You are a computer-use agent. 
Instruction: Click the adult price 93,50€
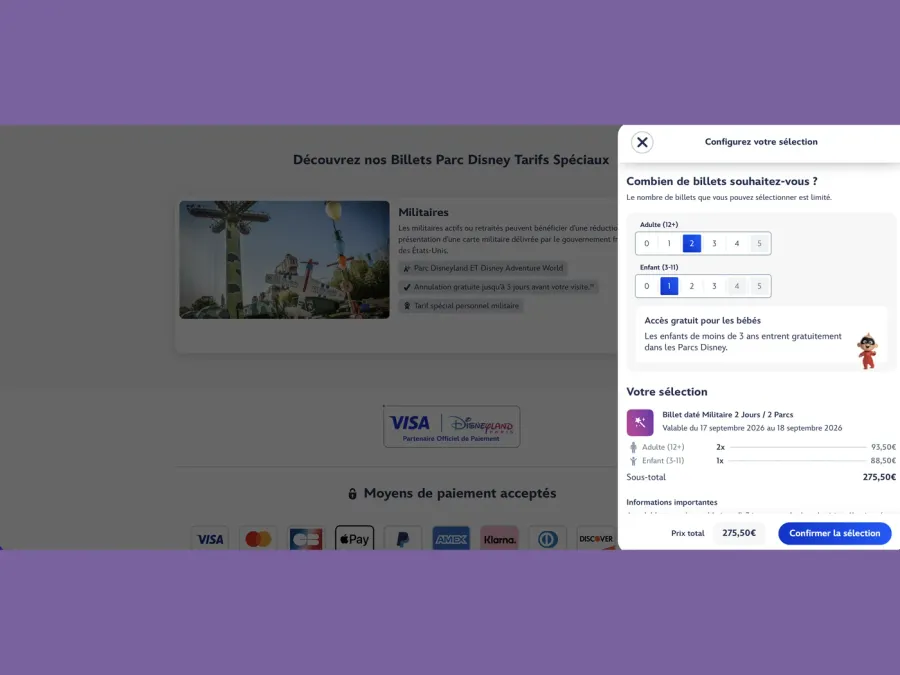coord(883,447)
